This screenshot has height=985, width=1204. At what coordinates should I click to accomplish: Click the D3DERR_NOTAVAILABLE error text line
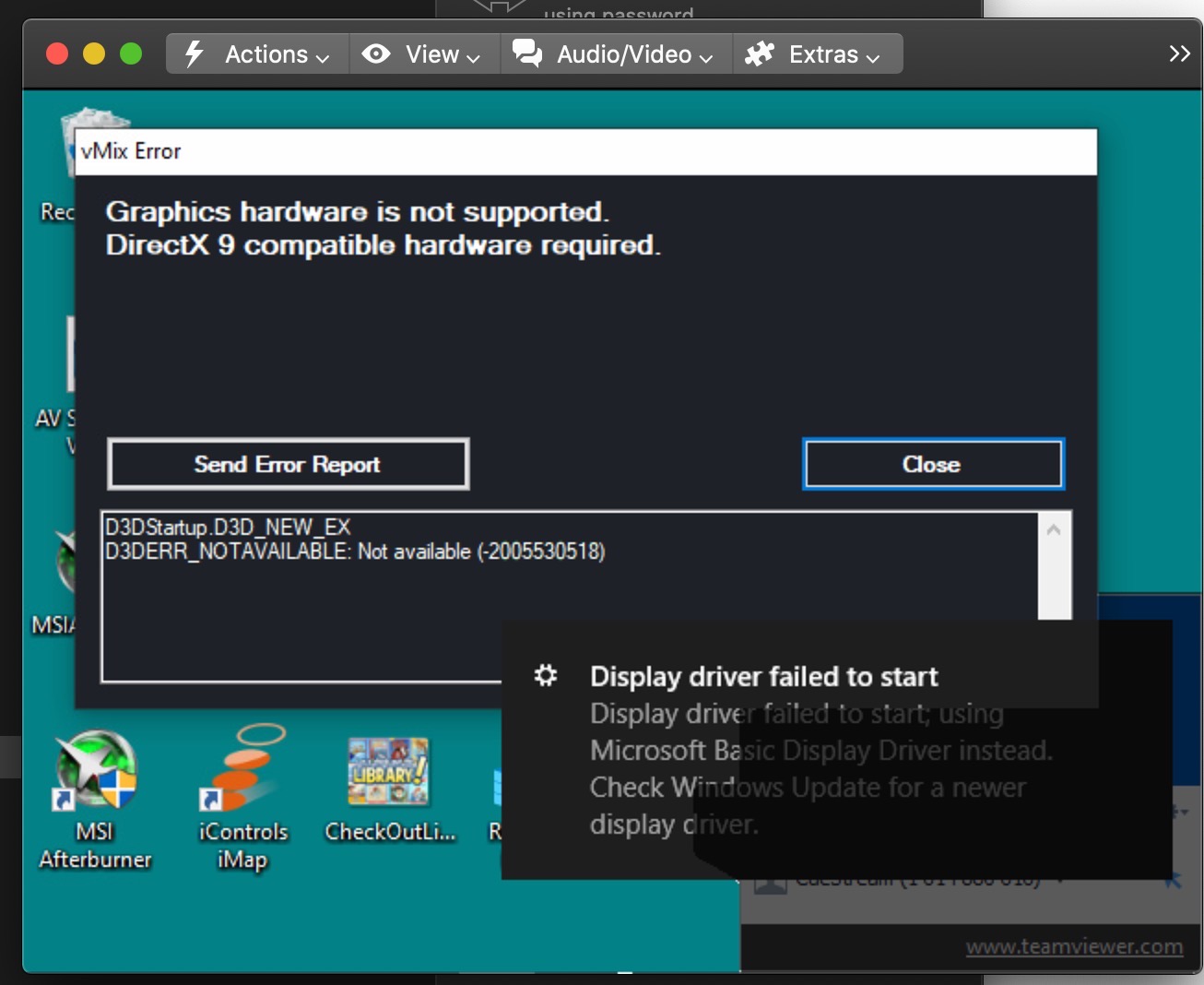pyautogui.click(x=355, y=552)
